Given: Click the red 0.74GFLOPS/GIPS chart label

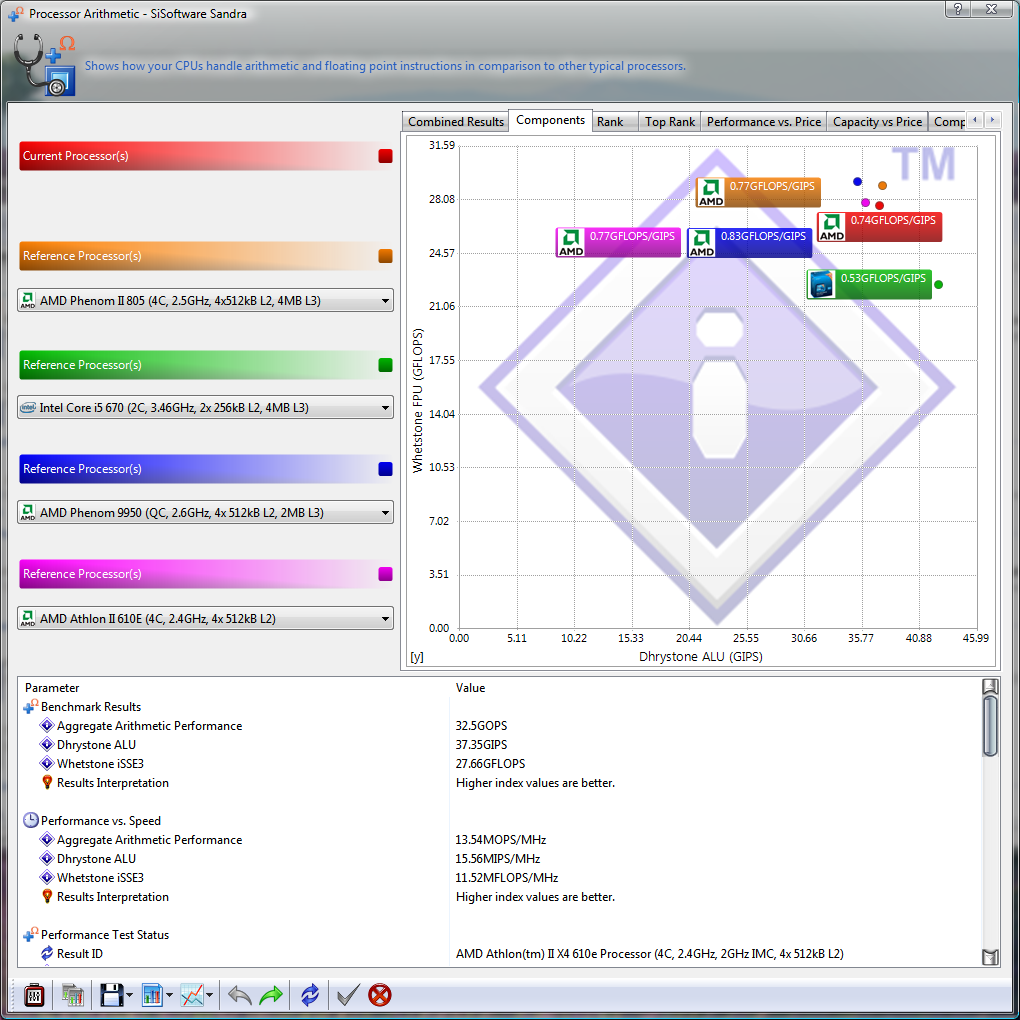Looking at the screenshot, I should (879, 227).
